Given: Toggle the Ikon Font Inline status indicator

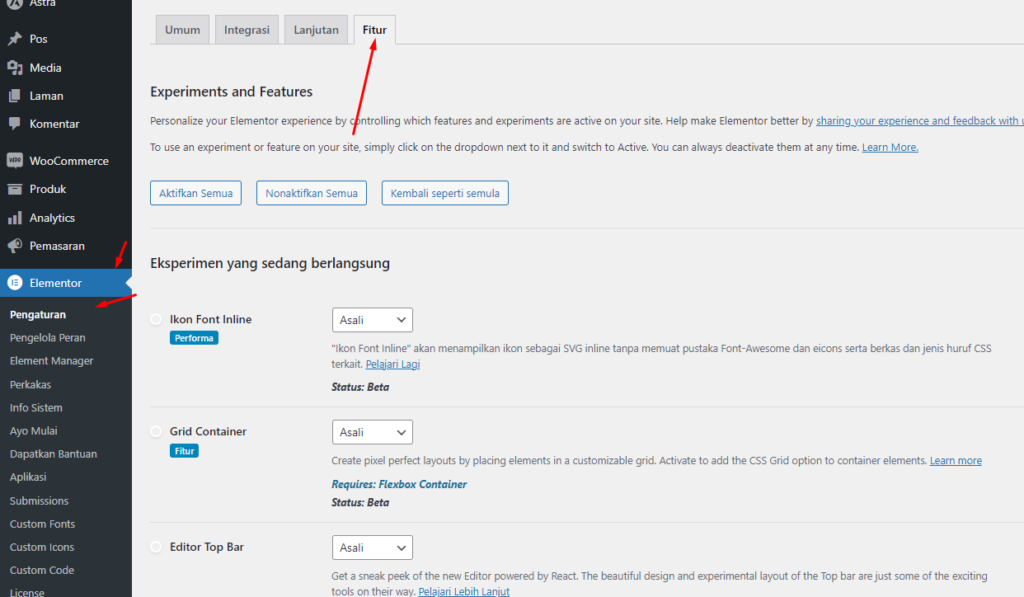Looking at the screenshot, I should click(x=155, y=320).
